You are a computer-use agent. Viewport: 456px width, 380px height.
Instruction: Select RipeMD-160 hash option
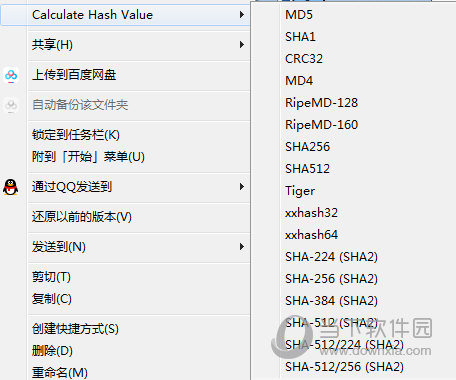[x=353, y=125]
